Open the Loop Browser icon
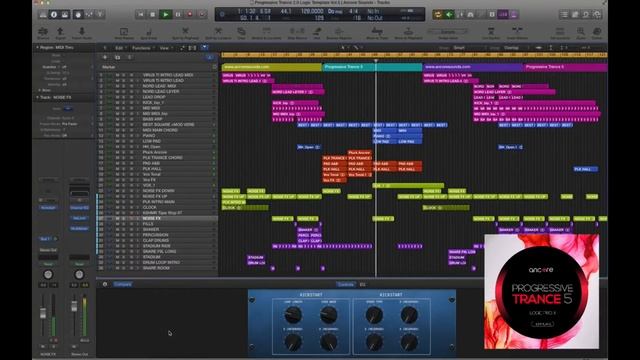The image size is (640, 360). click(586, 15)
